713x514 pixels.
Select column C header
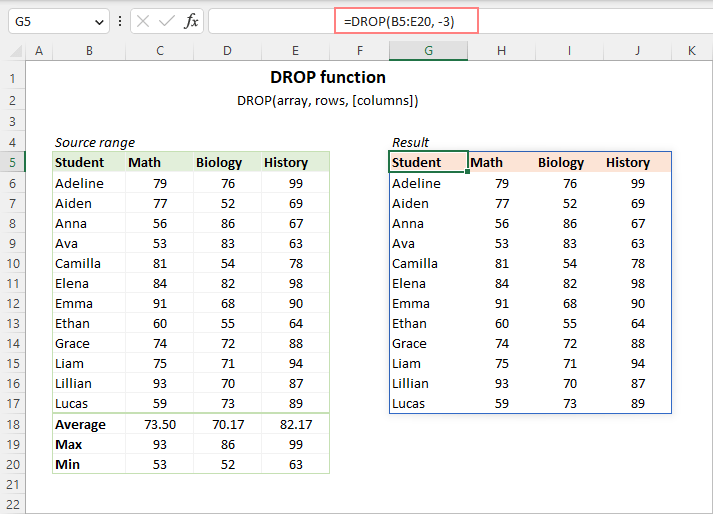click(160, 50)
